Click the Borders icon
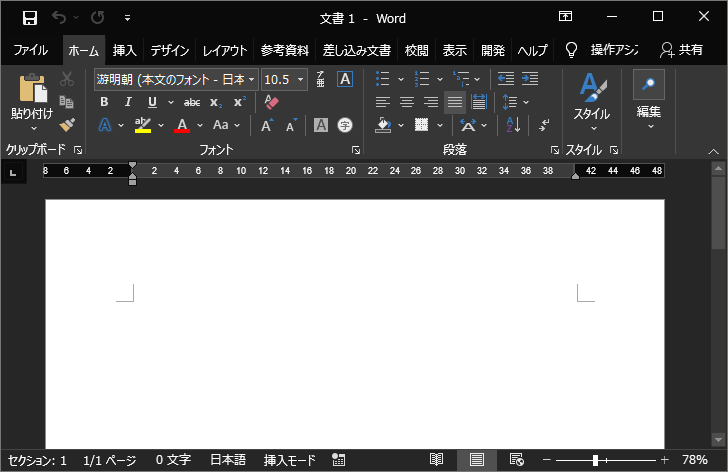Image resolution: width=728 pixels, height=472 pixels. click(422, 125)
